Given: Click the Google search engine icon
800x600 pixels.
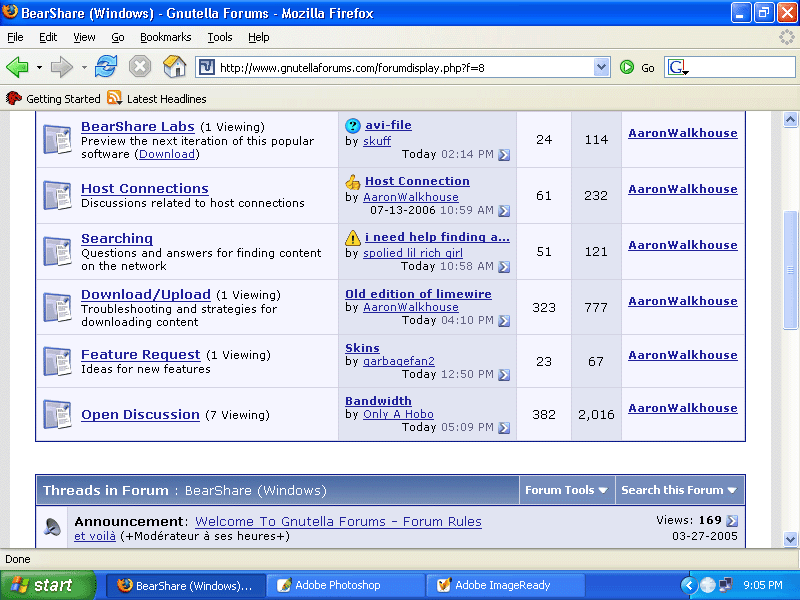Looking at the screenshot, I should (x=678, y=67).
